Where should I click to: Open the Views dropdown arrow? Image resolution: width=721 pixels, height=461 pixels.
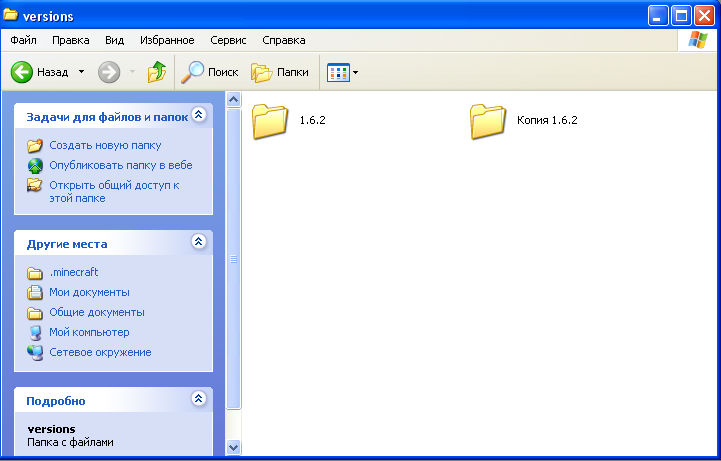tap(355, 73)
